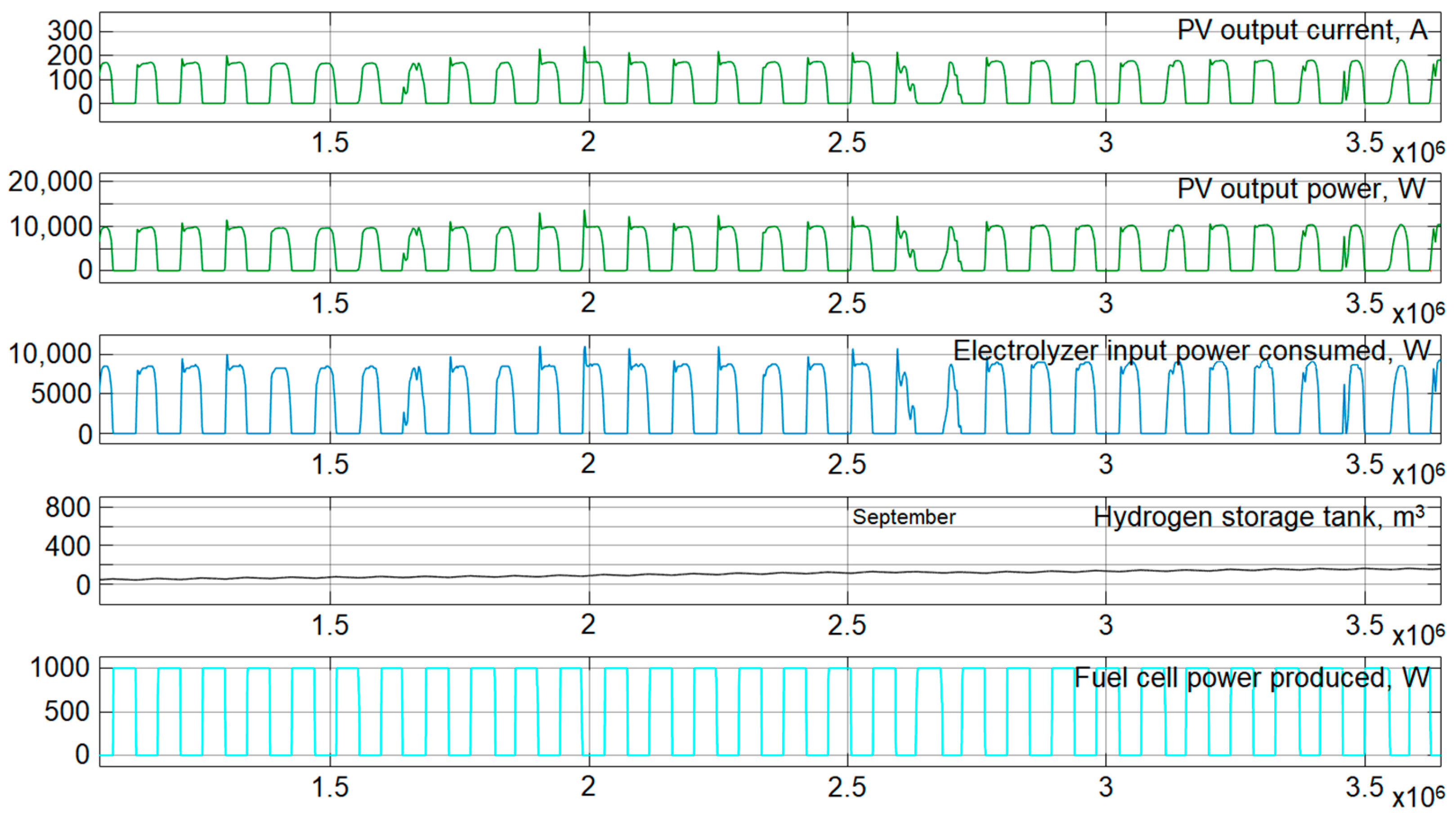This screenshot has width=1456, height=816.
Task: Click the 3 x-axis label under the hydrogen plot
Action: point(1106,625)
